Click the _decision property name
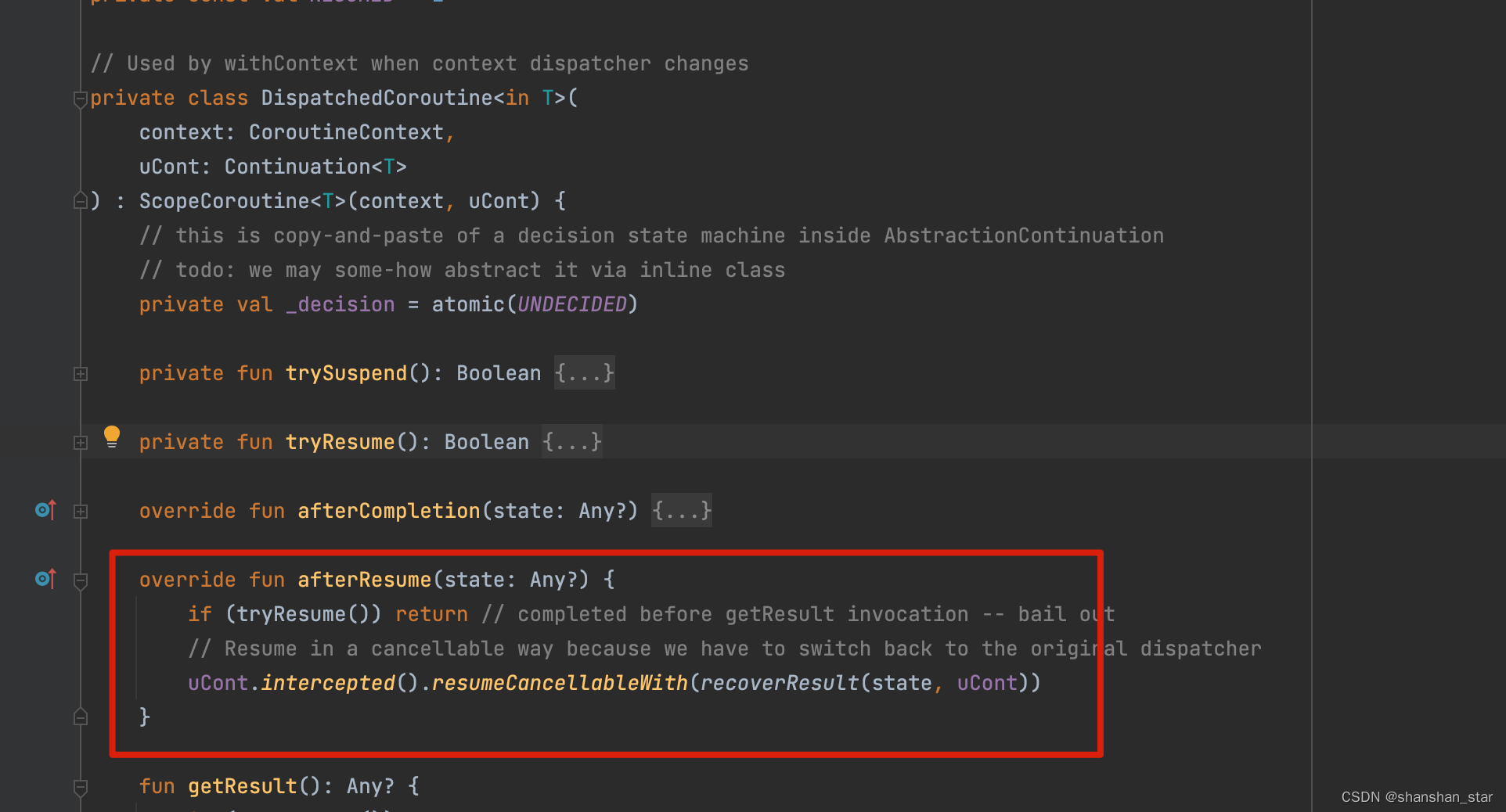This screenshot has height=812, width=1506. click(x=340, y=304)
